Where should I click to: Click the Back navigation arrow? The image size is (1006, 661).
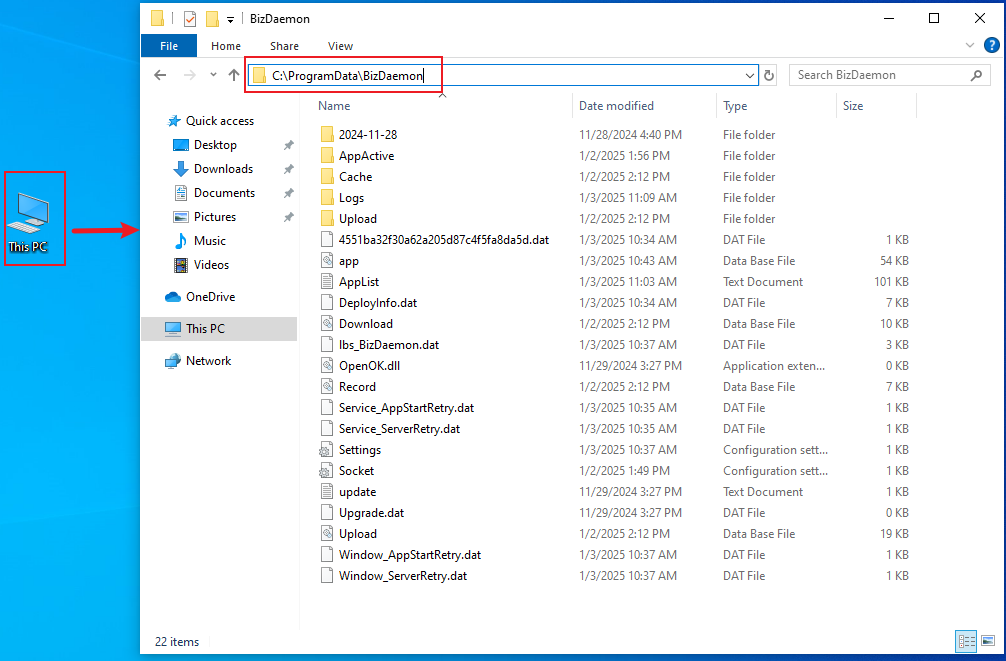(160, 75)
